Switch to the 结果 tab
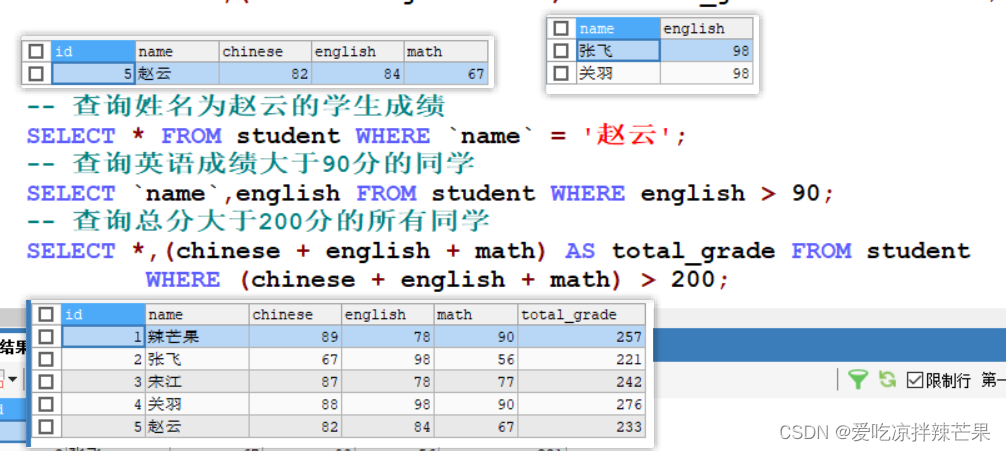Screen dimensions: 1006x451 (13, 348)
